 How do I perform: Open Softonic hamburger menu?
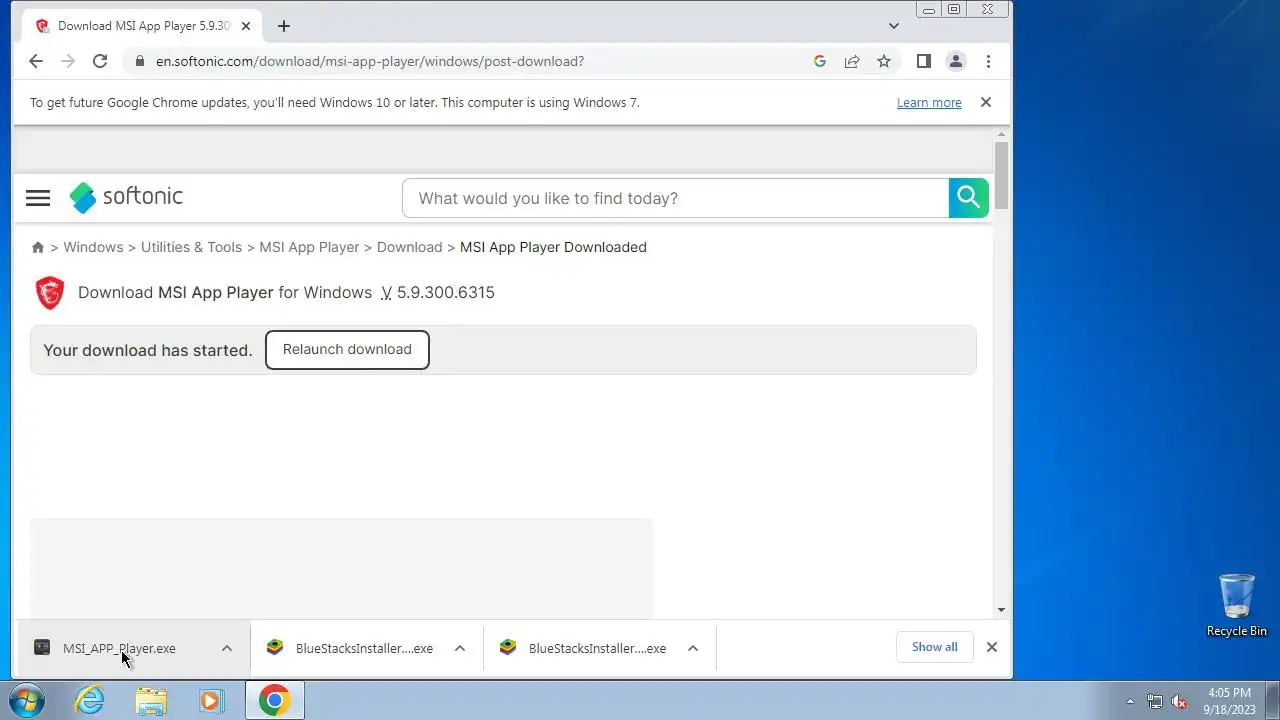(38, 198)
